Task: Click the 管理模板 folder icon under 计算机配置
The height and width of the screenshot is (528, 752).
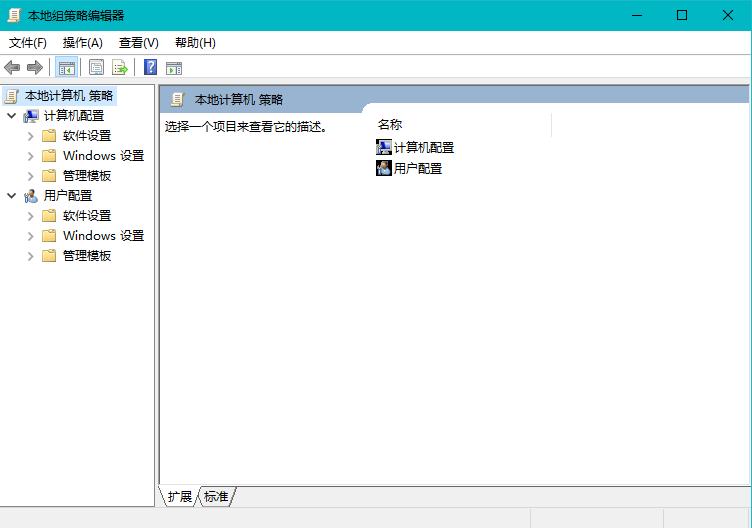Action: [49, 176]
